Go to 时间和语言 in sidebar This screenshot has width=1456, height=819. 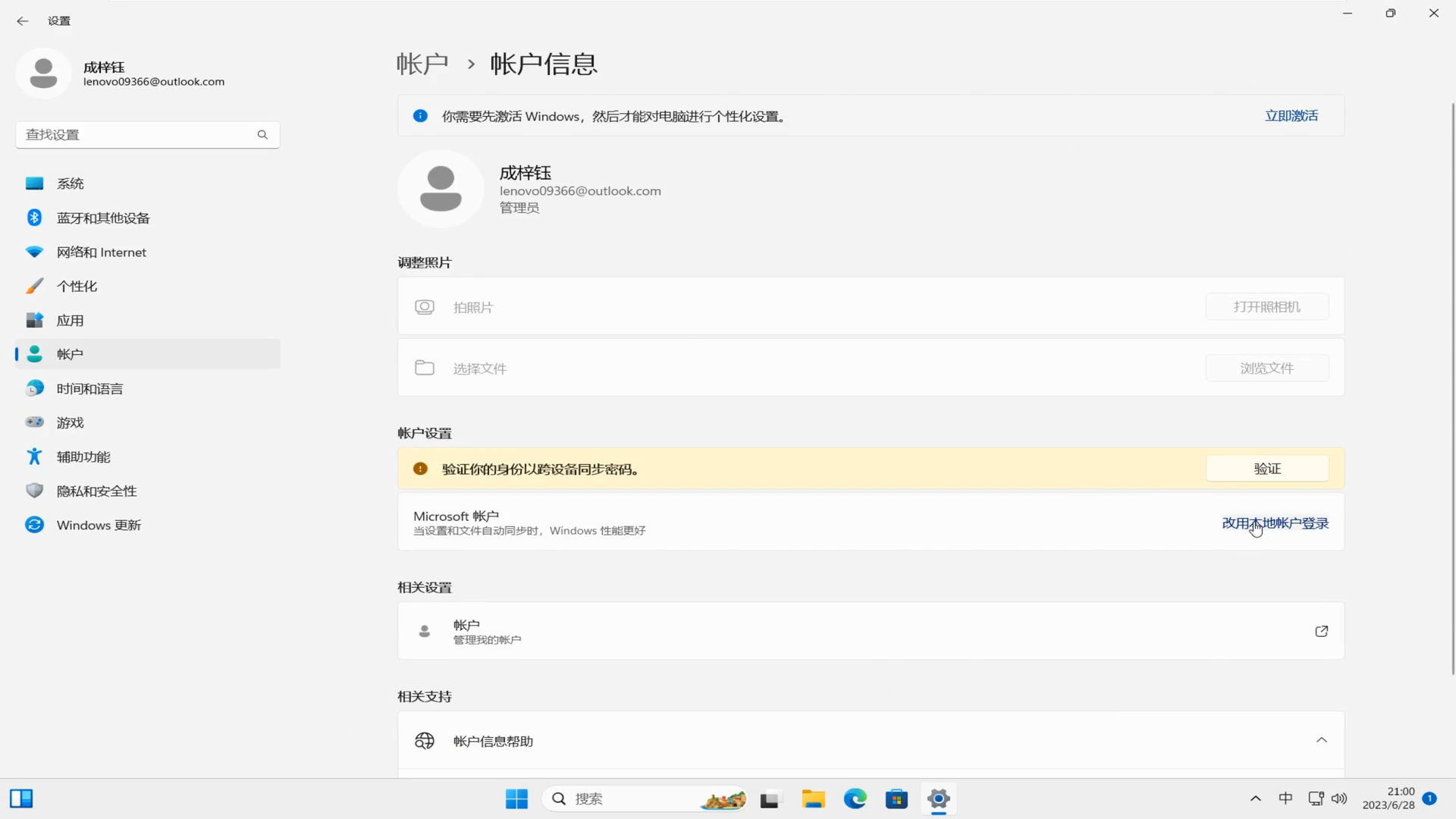click(x=89, y=388)
